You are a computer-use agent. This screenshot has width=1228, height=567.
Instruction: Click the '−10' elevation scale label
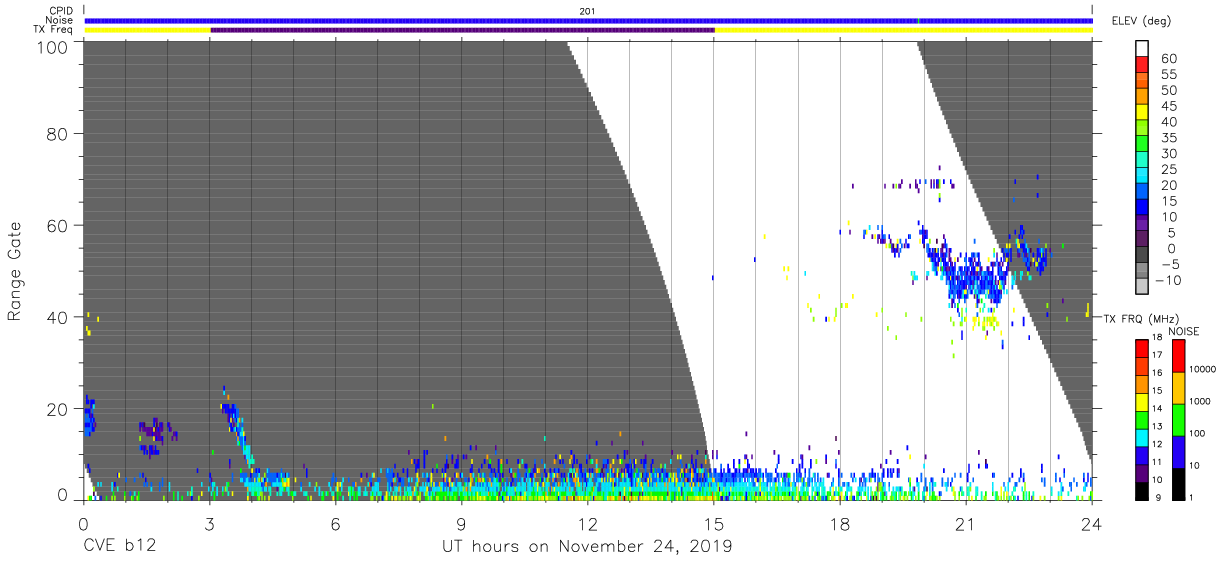click(1170, 280)
